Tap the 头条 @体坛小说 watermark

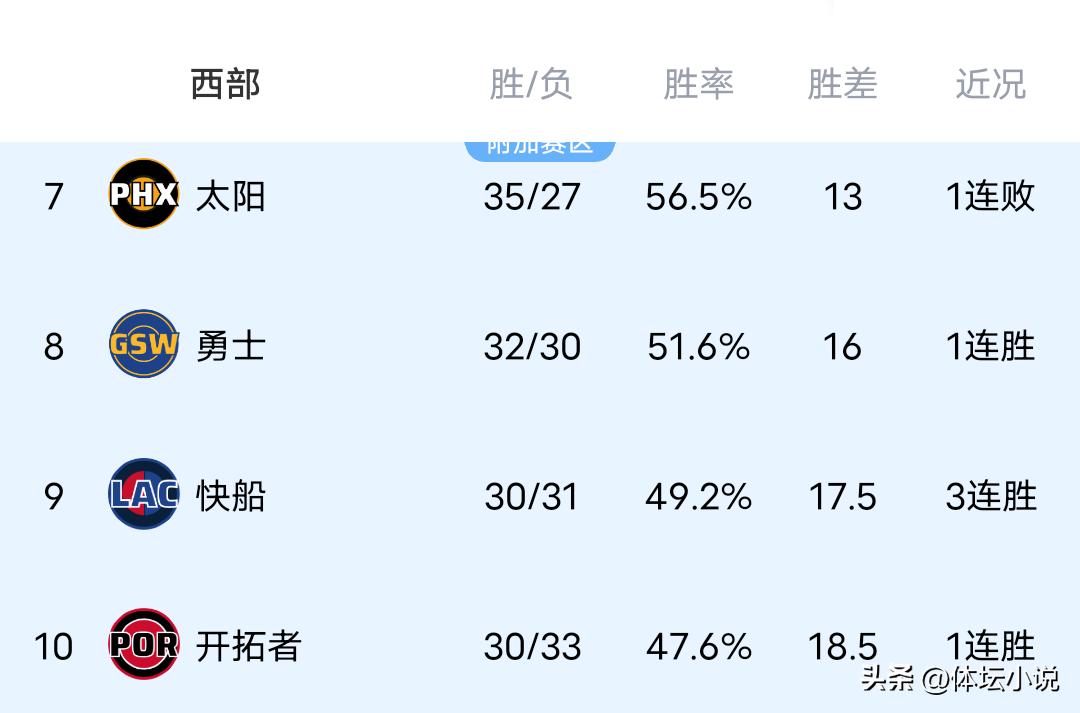(x=959, y=680)
